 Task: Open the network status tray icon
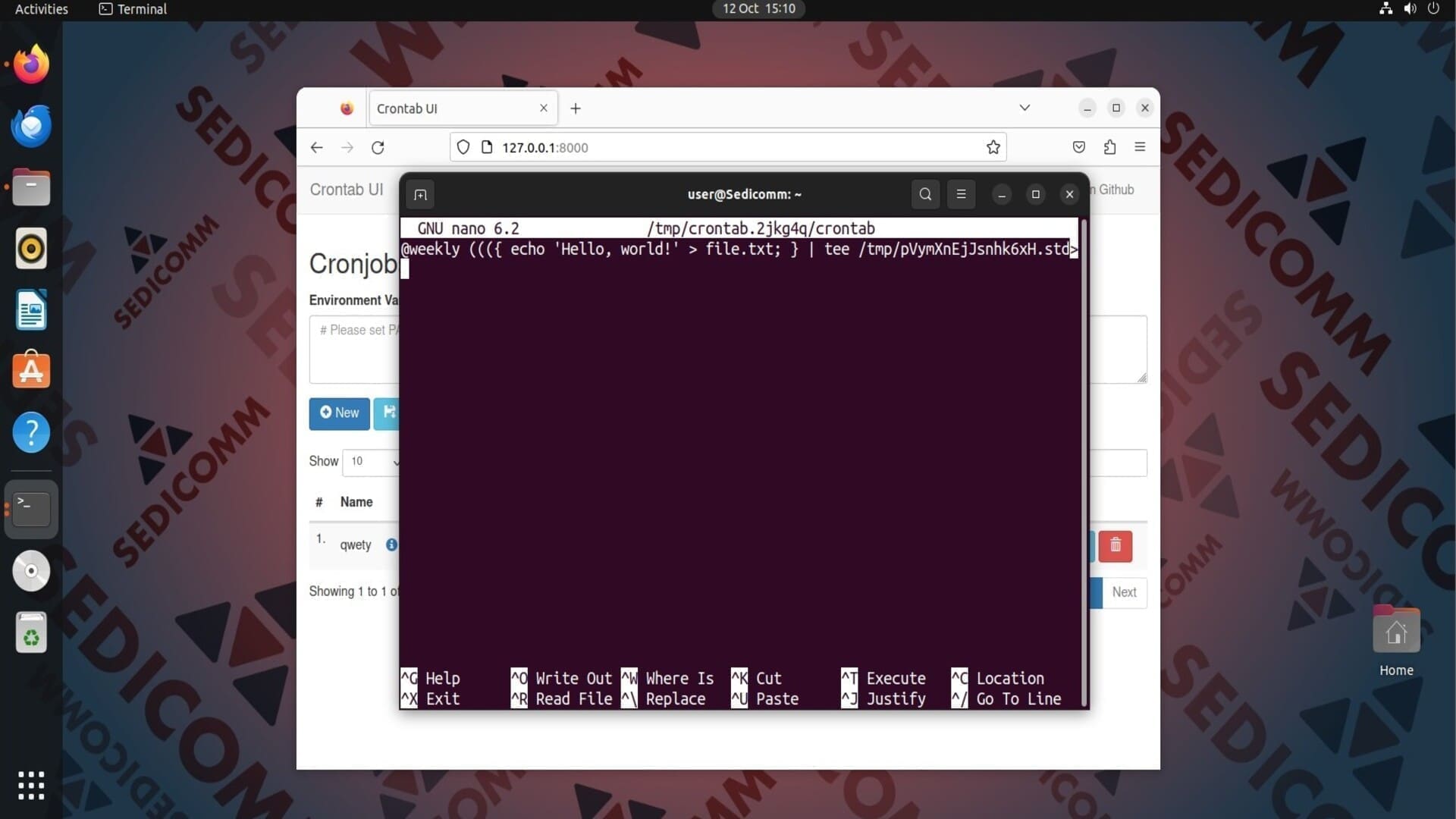coord(1385,8)
